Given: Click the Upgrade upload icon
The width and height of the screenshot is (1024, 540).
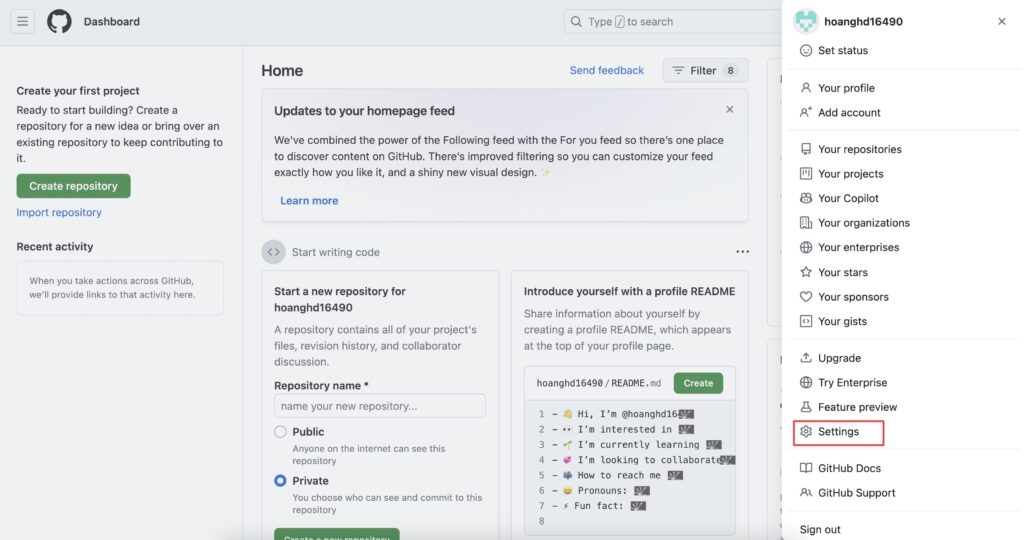Looking at the screenshot, I should pyautogui.click(x=806, y=358).
